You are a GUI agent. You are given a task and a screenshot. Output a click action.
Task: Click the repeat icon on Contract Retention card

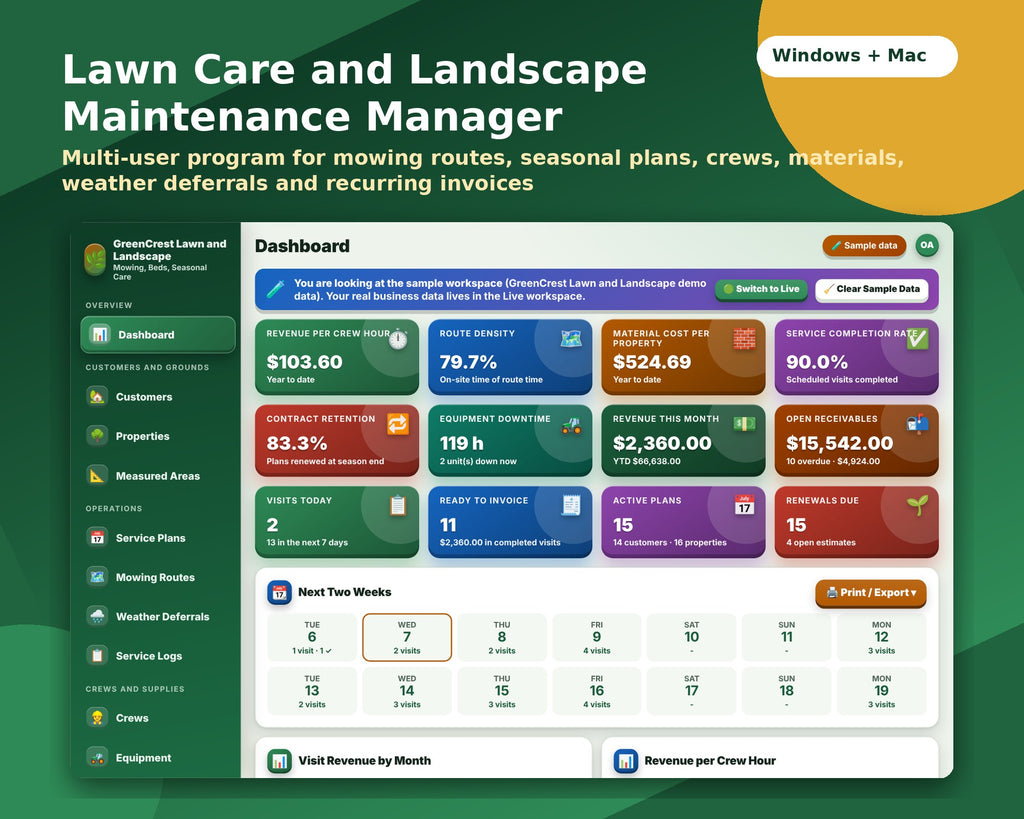click(398, 424)
